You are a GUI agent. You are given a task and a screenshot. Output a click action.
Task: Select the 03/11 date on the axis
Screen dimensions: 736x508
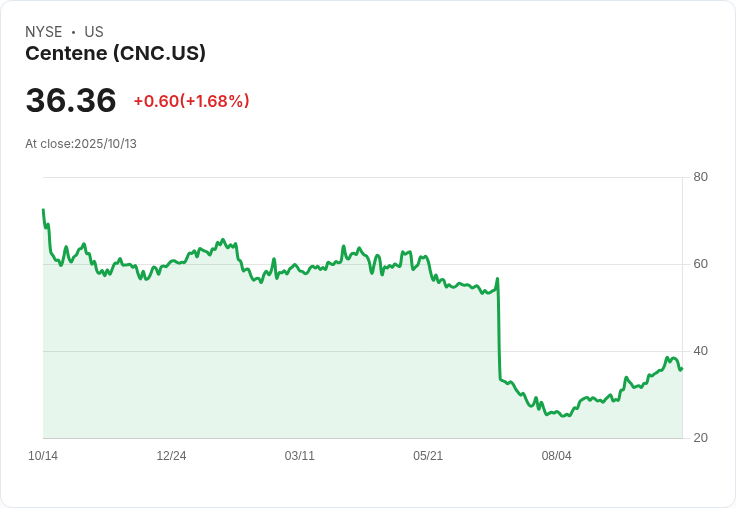point(299,456)
